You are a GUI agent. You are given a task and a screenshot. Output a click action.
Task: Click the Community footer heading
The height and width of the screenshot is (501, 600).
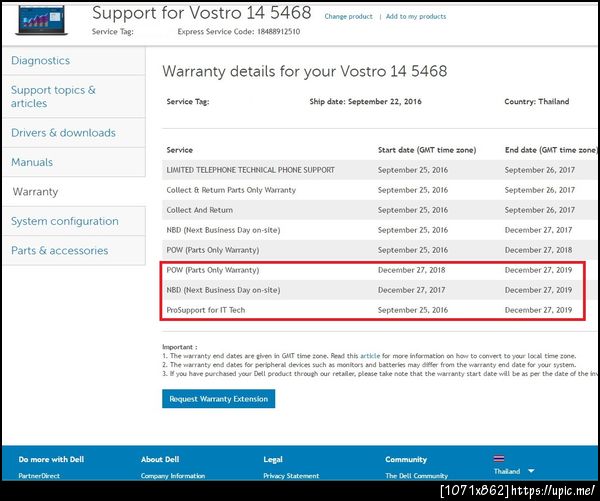pyautogui.click(x=406, y=459)
